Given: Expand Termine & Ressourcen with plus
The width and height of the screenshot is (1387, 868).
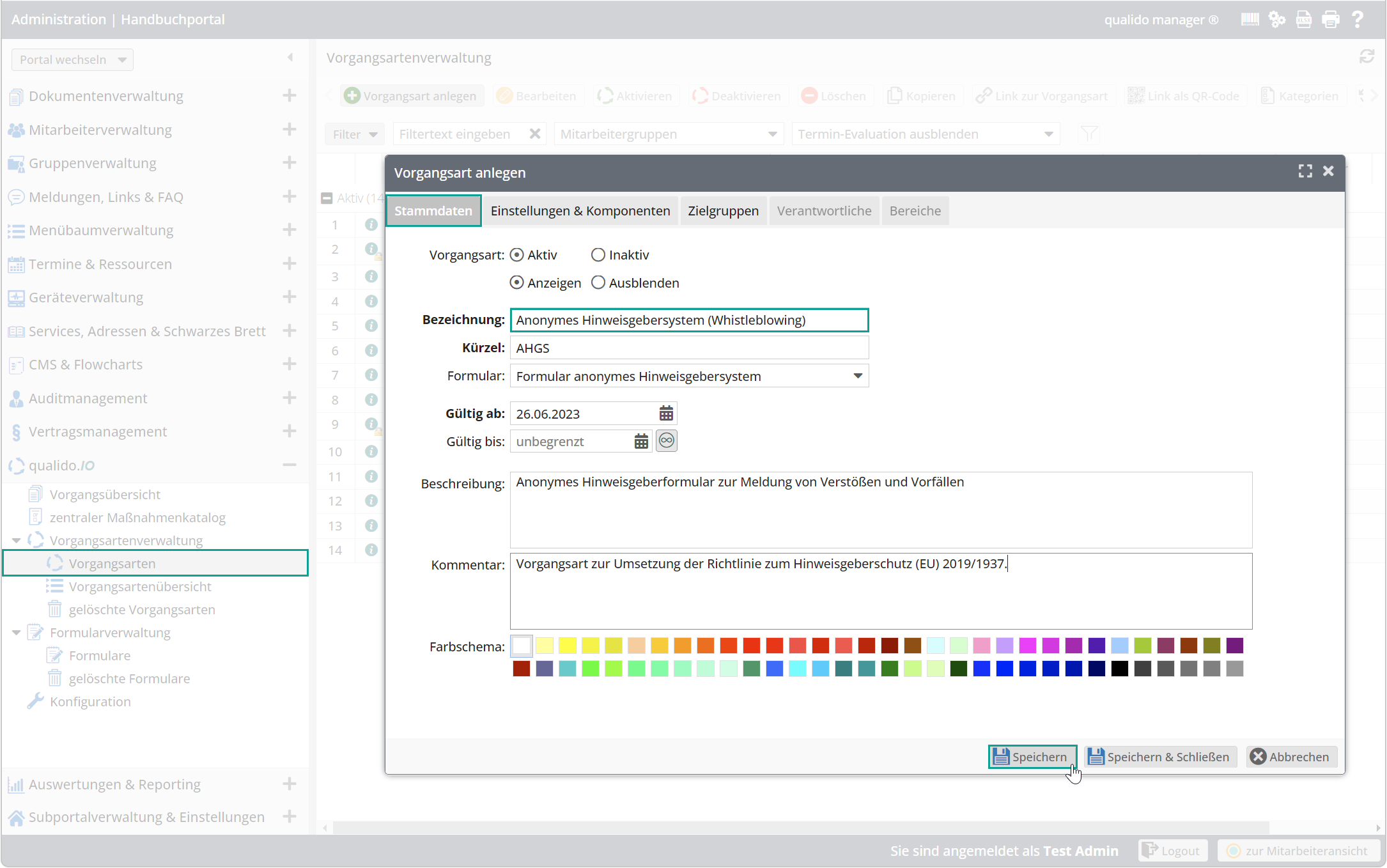Looking at the screenshot, I should point(290,263).
